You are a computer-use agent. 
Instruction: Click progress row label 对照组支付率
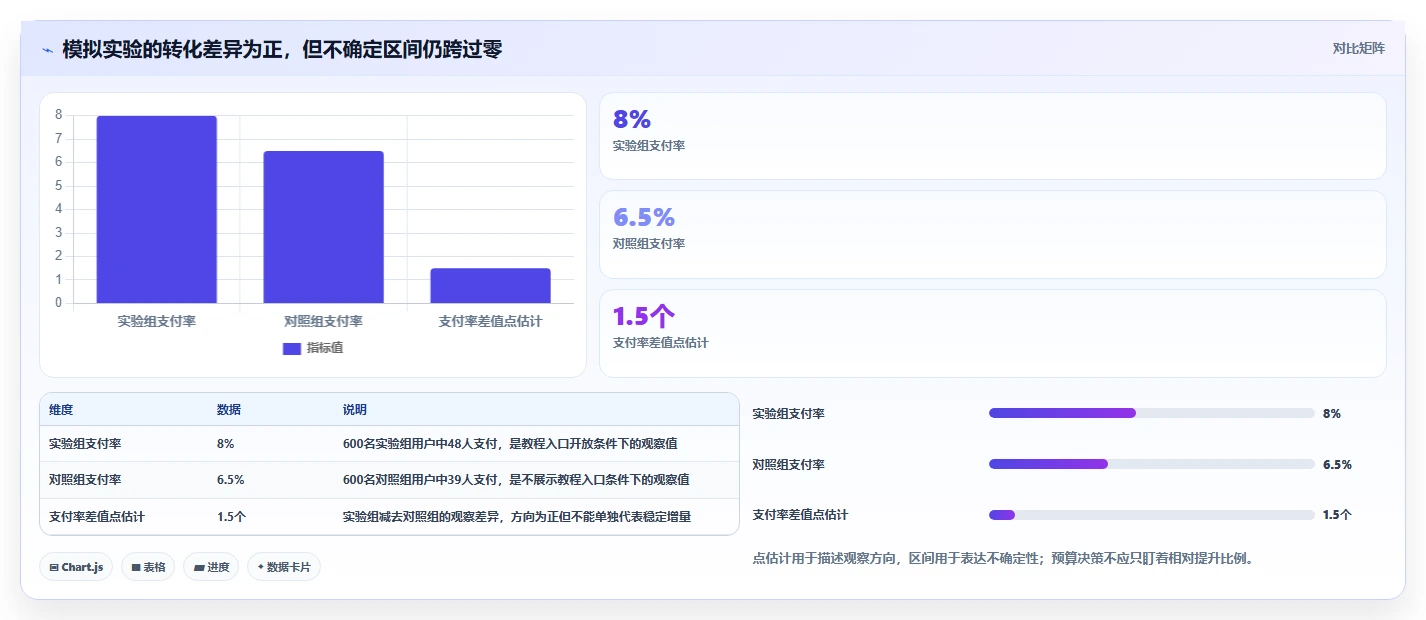[x=788, y=464]
